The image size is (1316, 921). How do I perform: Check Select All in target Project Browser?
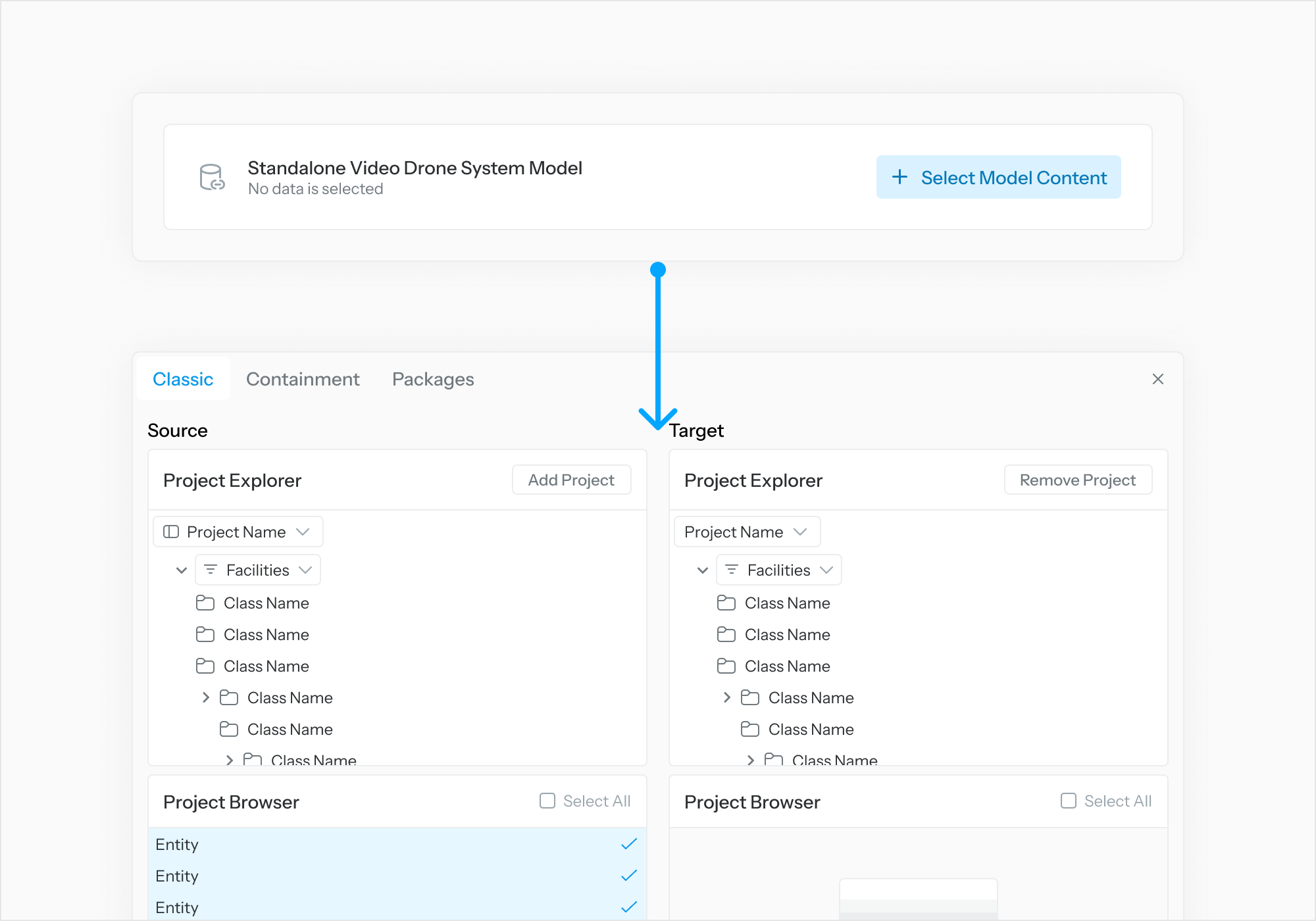pos(1069,801)
